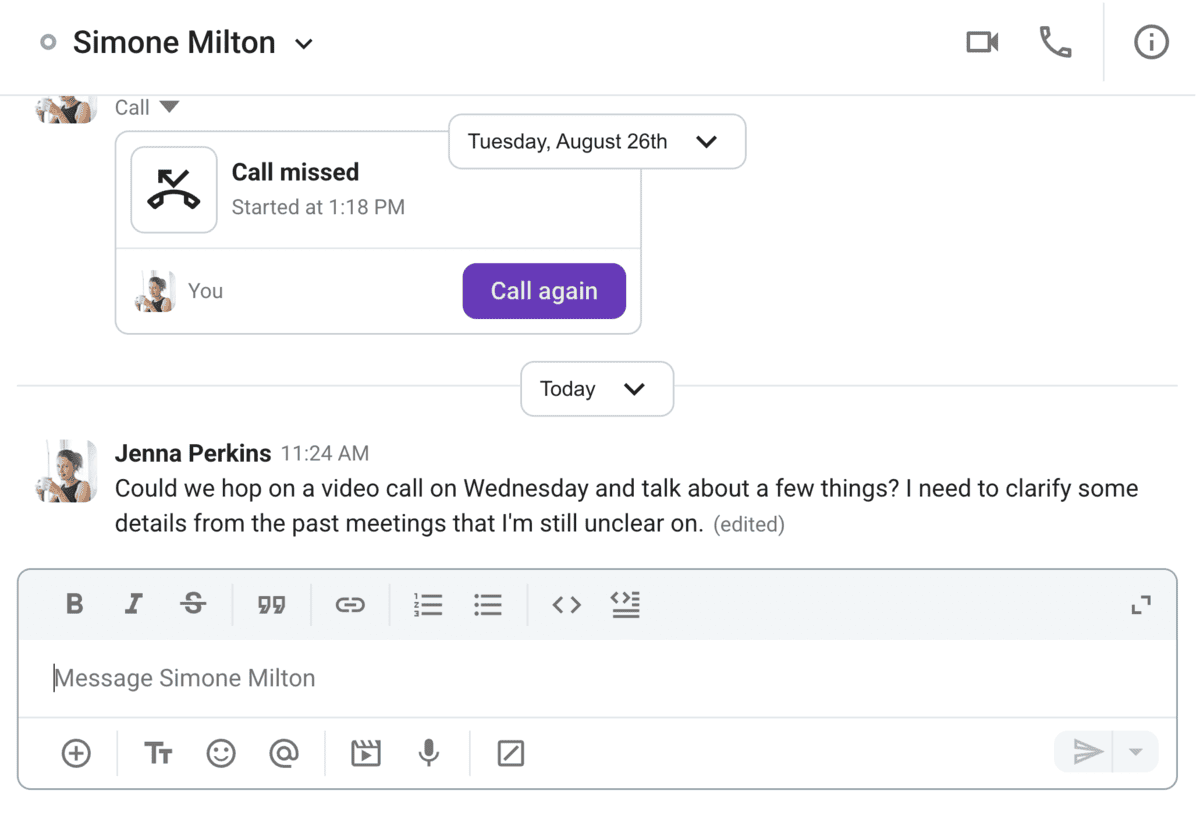Open the plus attachment menu
The height and width of the screenshot is (815, 1200).
[76, 753]
